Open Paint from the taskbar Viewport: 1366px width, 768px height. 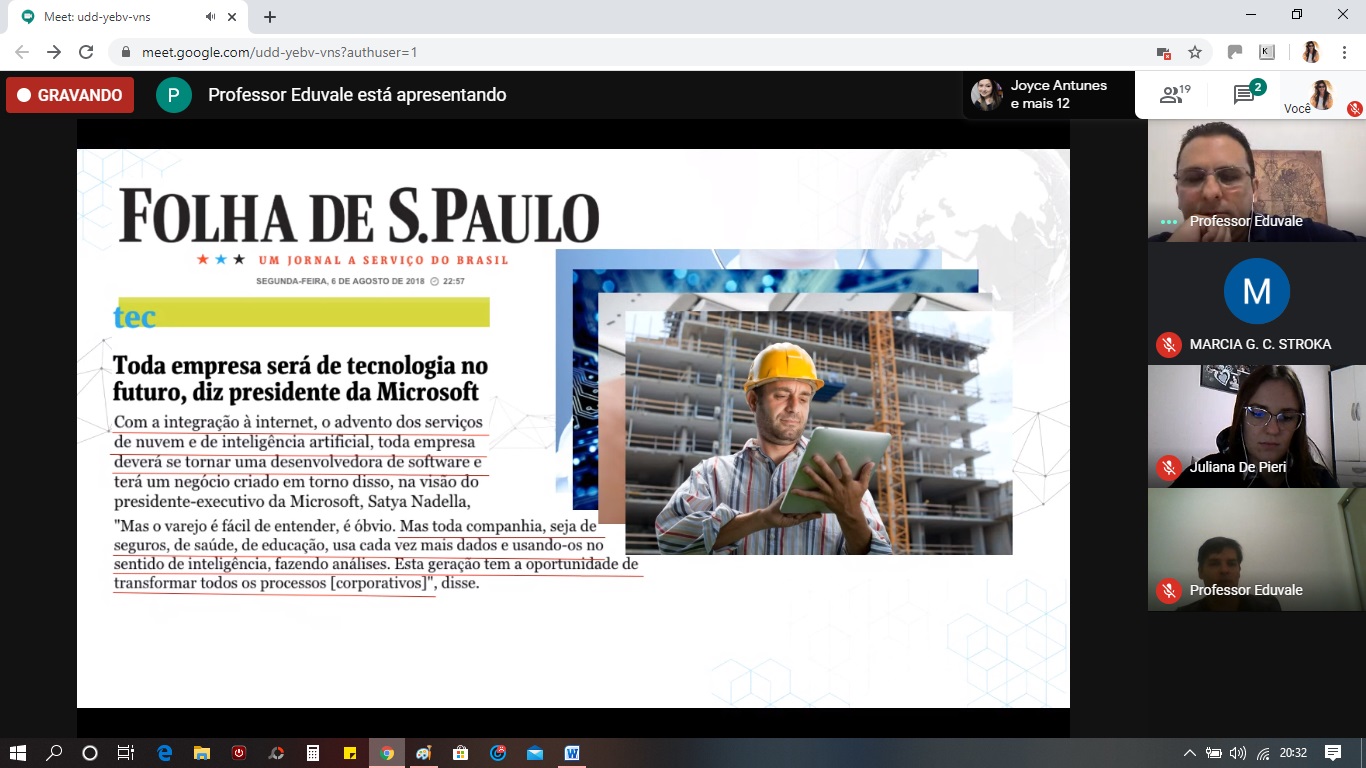pos(424,753)
